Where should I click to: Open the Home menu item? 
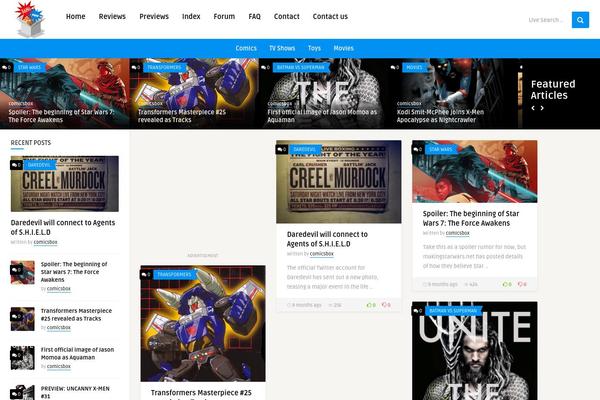point(75,16)
